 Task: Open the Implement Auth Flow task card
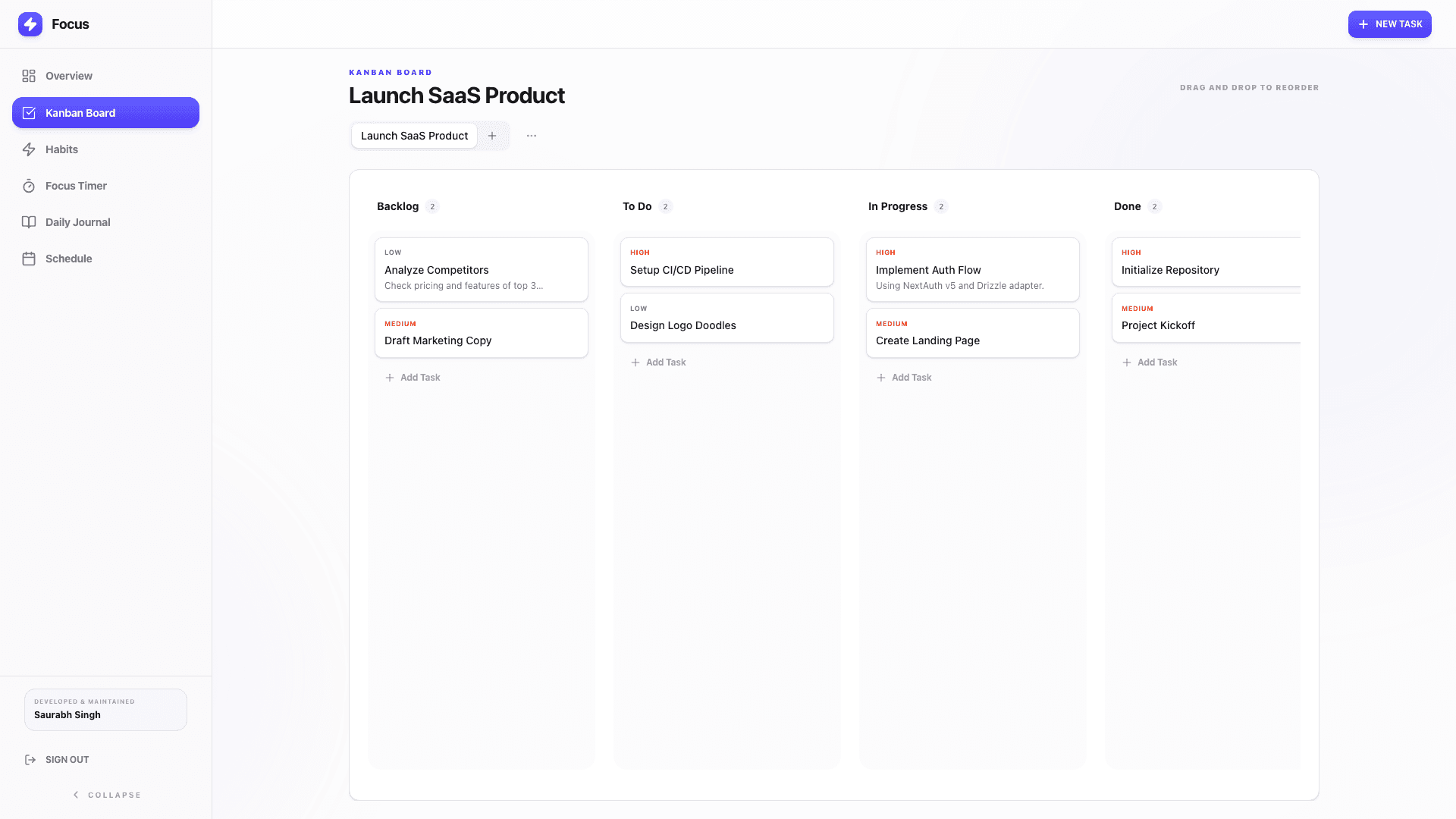pyautogui.click(x=973, y=269)
